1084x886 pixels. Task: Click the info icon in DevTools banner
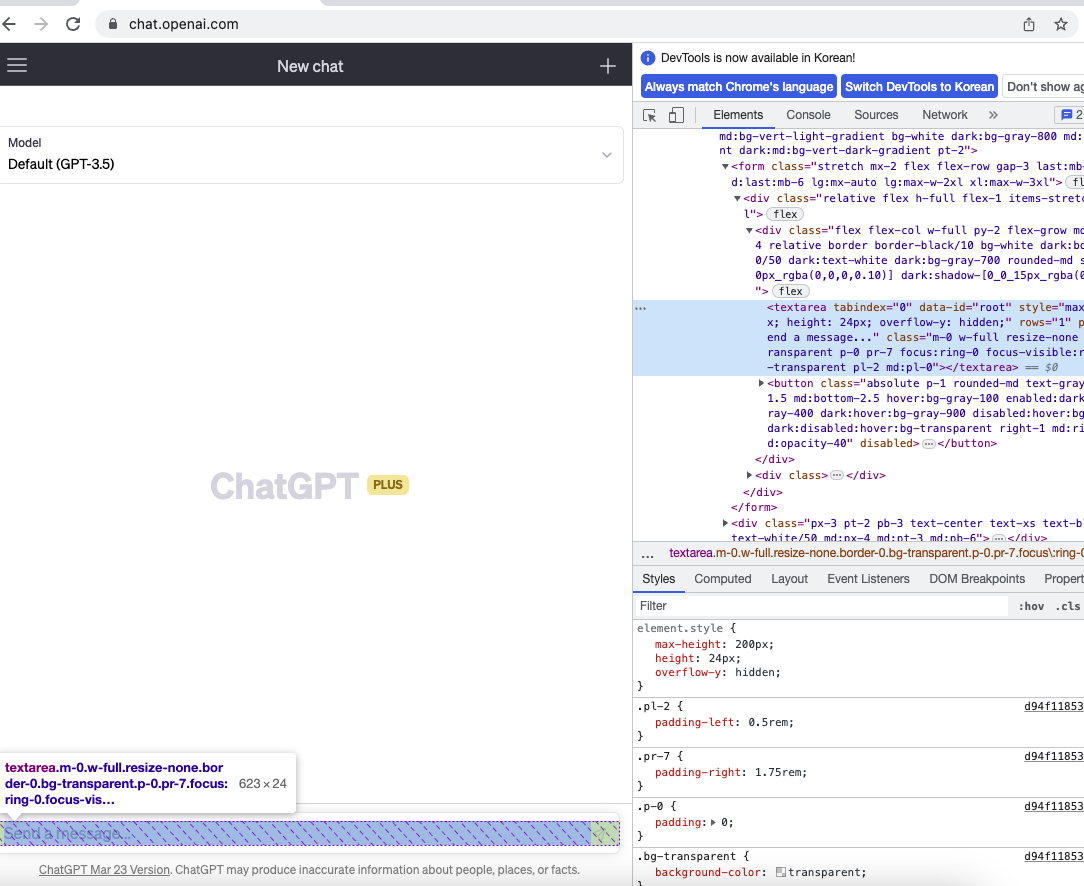(x=648, y=58)
